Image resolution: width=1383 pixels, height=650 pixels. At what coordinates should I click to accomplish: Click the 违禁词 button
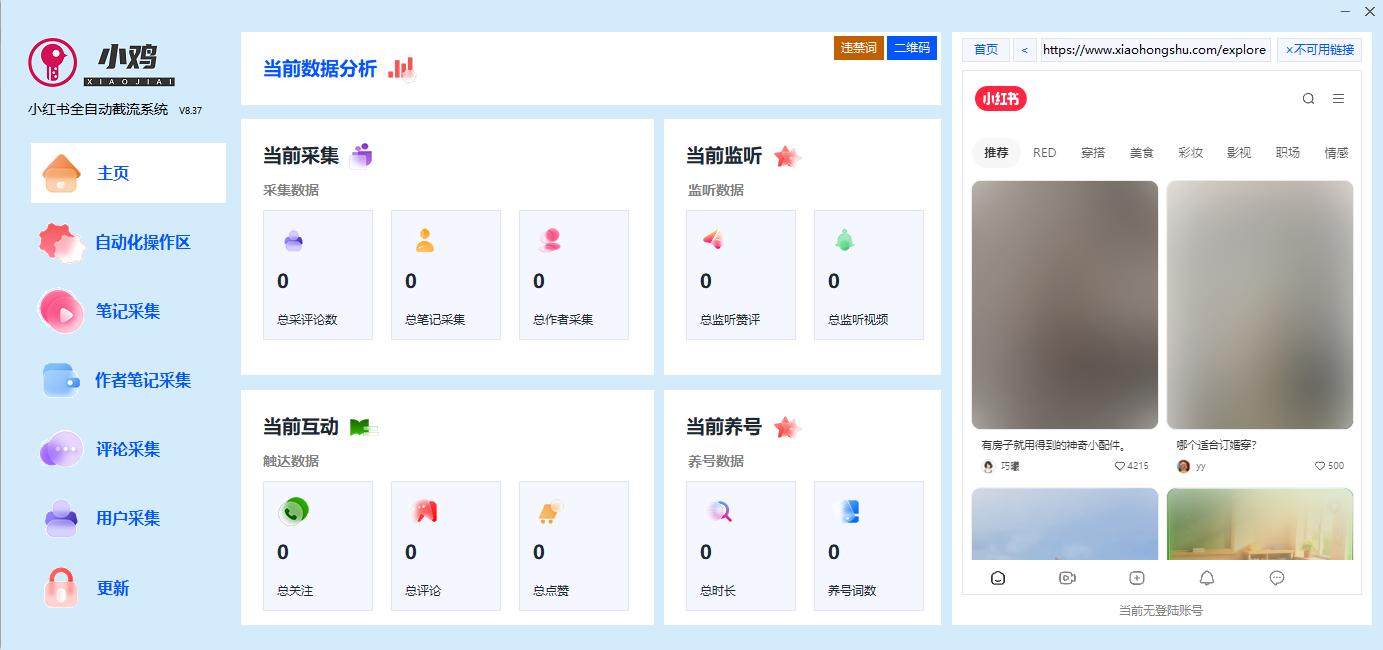(x=859, y=48)
